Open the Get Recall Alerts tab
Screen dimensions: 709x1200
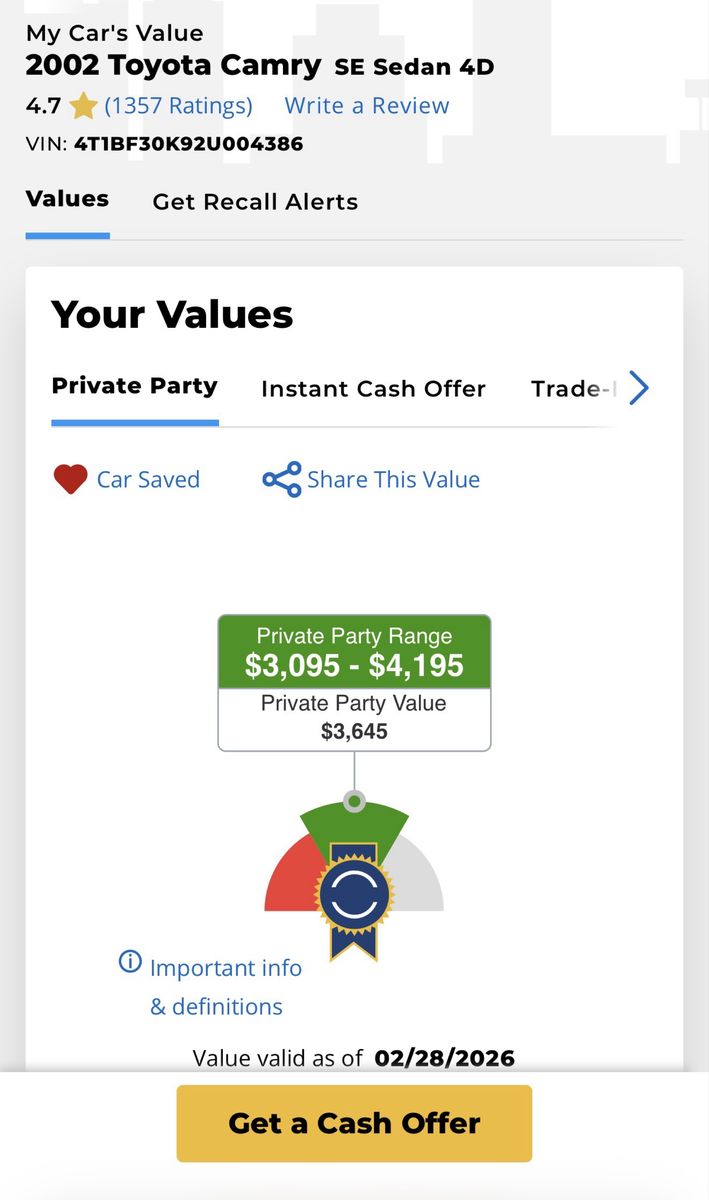(255, 202)
